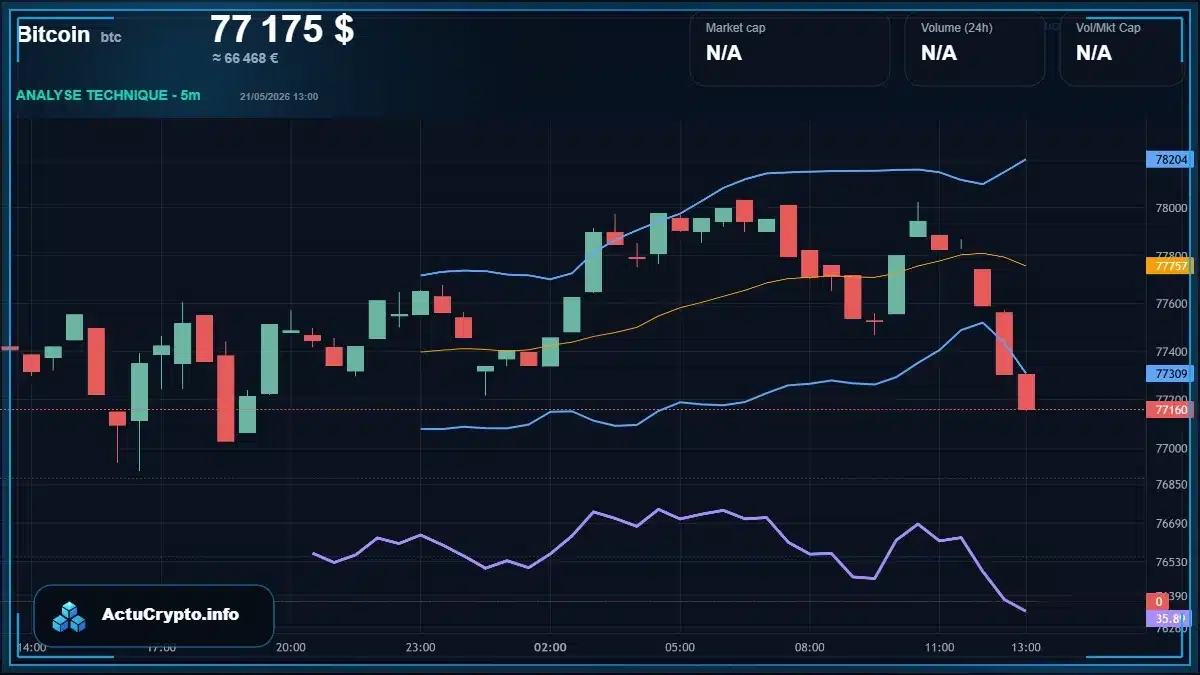This screenshot has height=675, width=1200.
Task: Click the 17:00 time axis label
Action: [x=161, y=648]
